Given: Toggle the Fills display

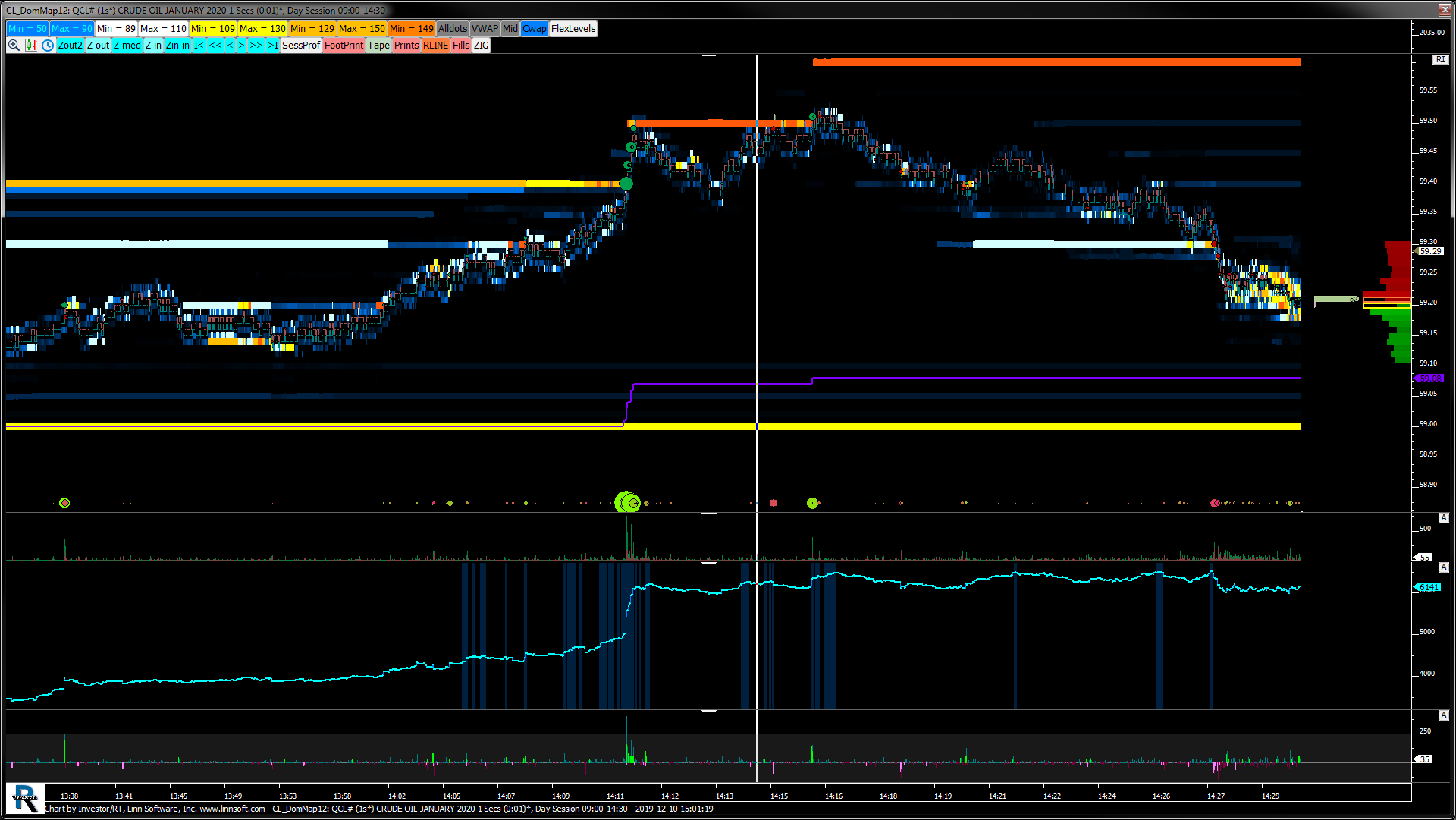Looking at the screenshot, I should pyautogui.click(x=462, y=46).
